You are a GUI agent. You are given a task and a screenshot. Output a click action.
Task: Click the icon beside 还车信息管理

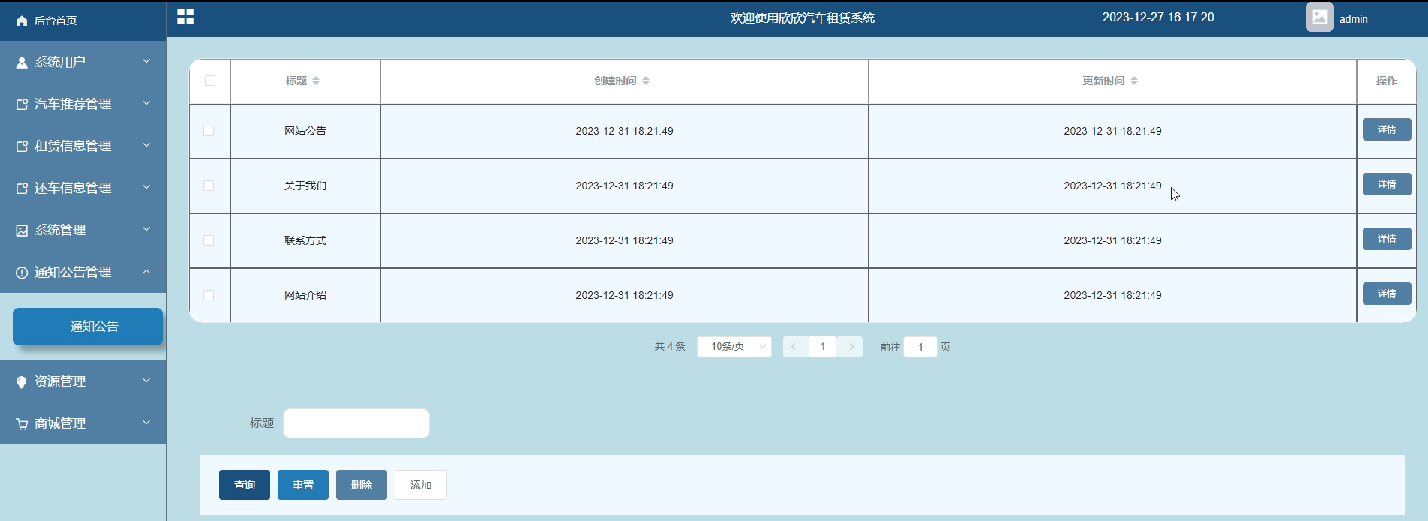pos(22,188)
